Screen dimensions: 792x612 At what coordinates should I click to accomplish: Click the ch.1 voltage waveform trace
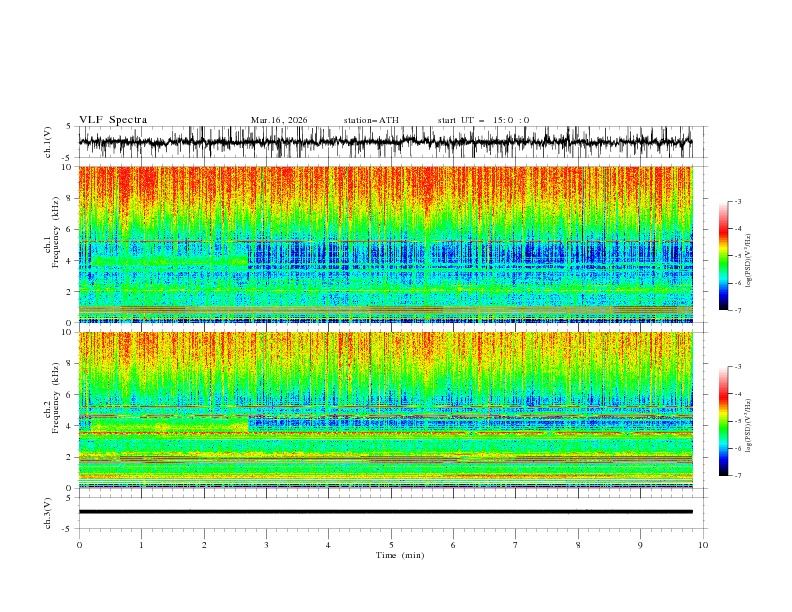[x=385, y=142]
